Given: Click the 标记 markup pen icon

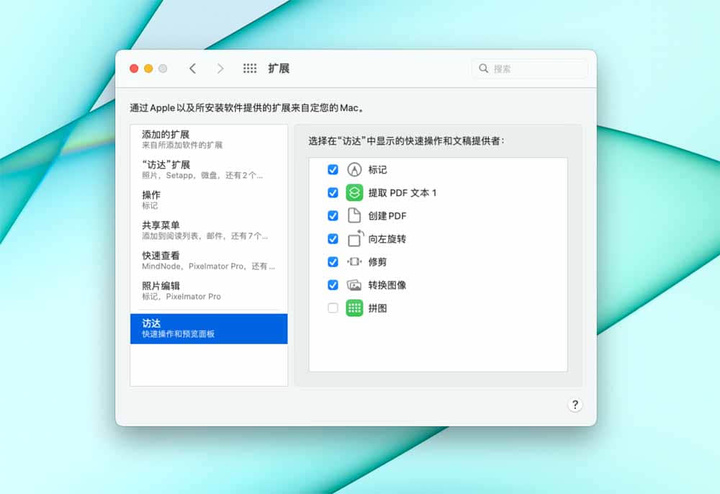Looking at the screenshot, I should [x=354, y=169].
